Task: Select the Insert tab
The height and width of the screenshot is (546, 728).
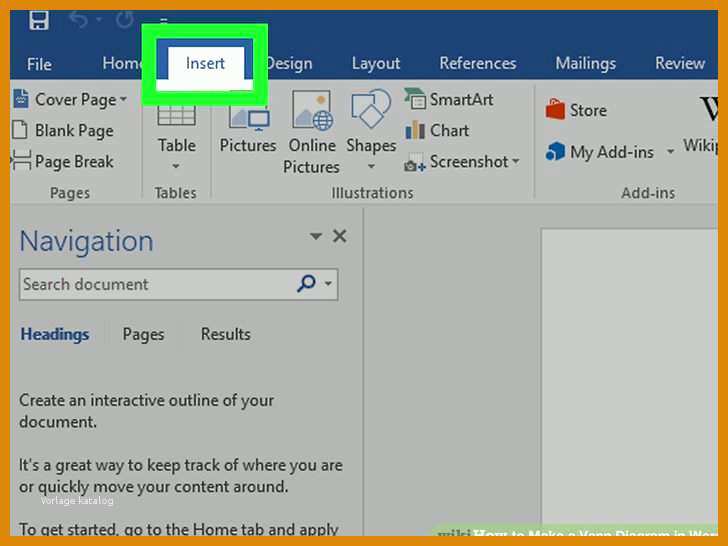Action: (x=205, y=63)
